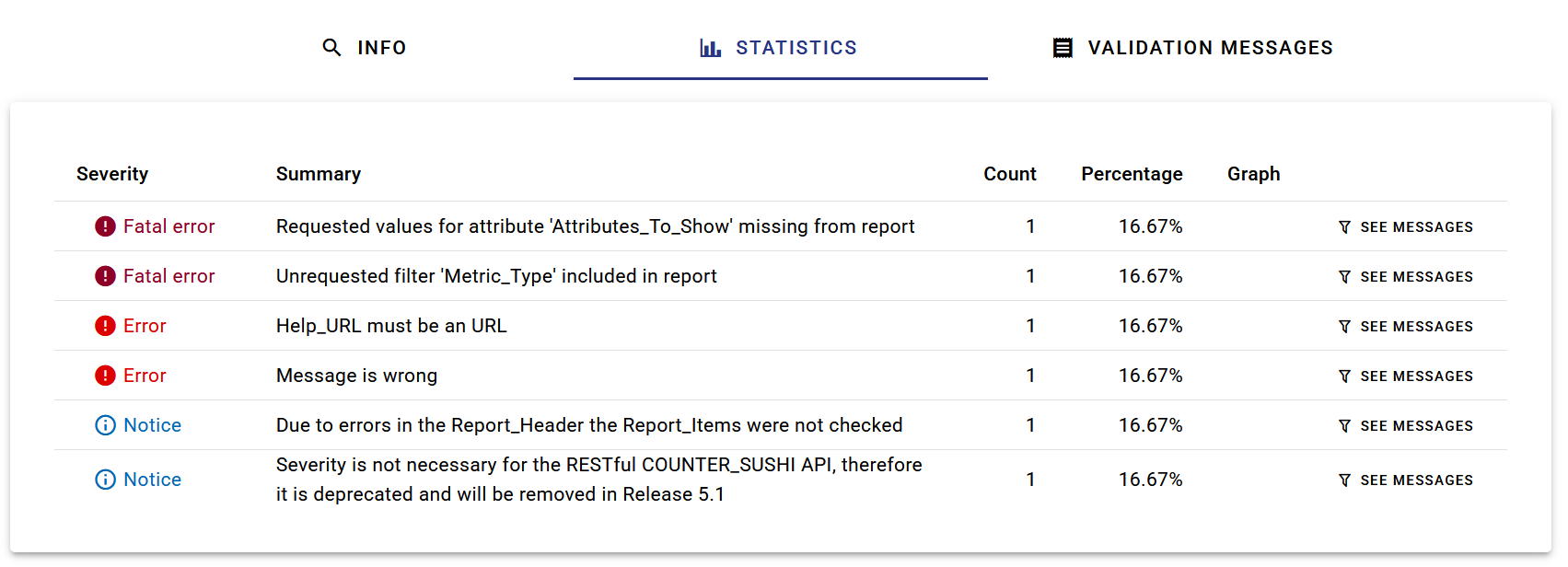Click the bar chart icon on Statistics tab
The height and width of the screenshot is (567, 1568).
(x=710, y=48)
